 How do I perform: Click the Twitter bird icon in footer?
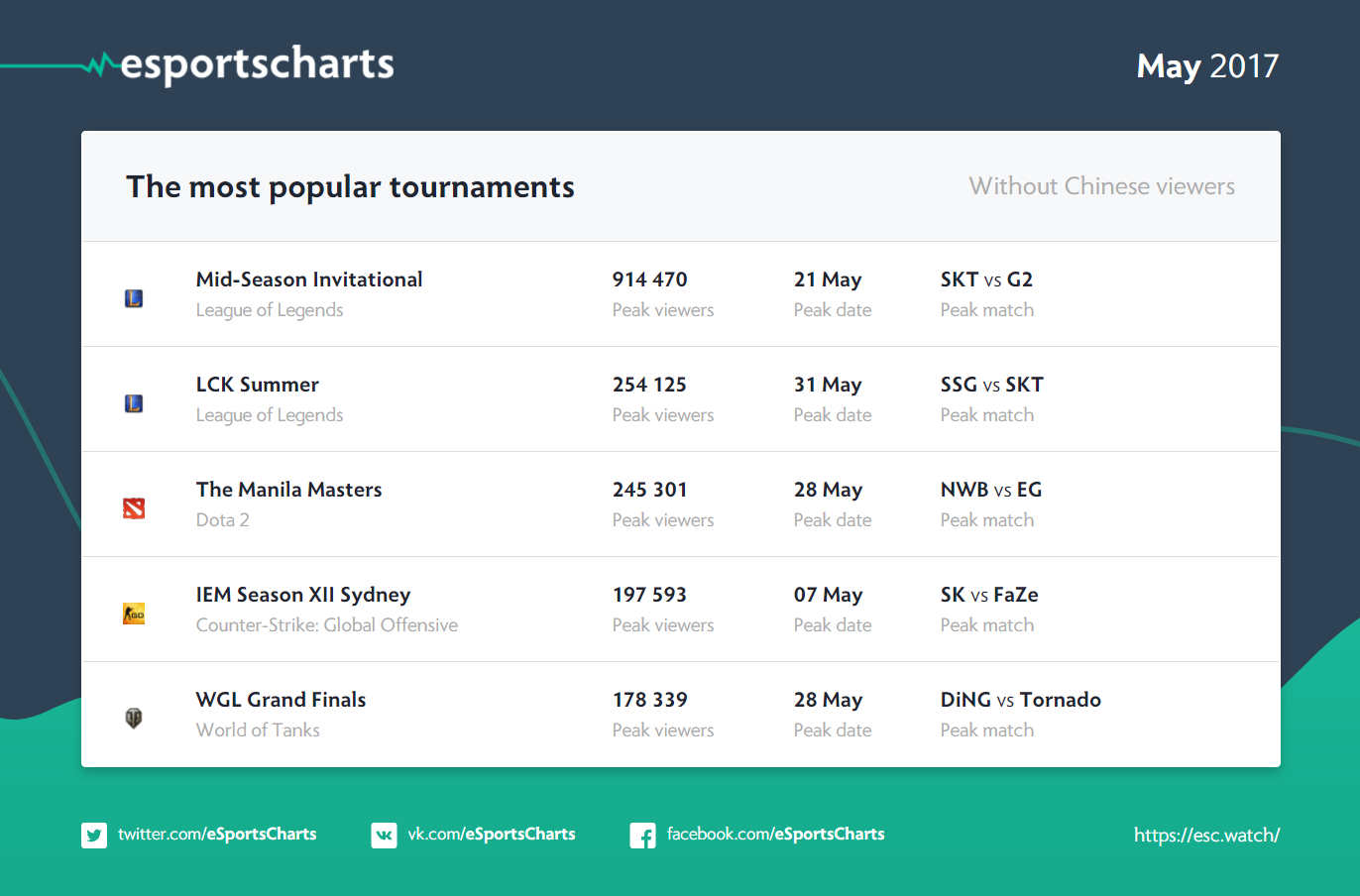click(94, 836)
